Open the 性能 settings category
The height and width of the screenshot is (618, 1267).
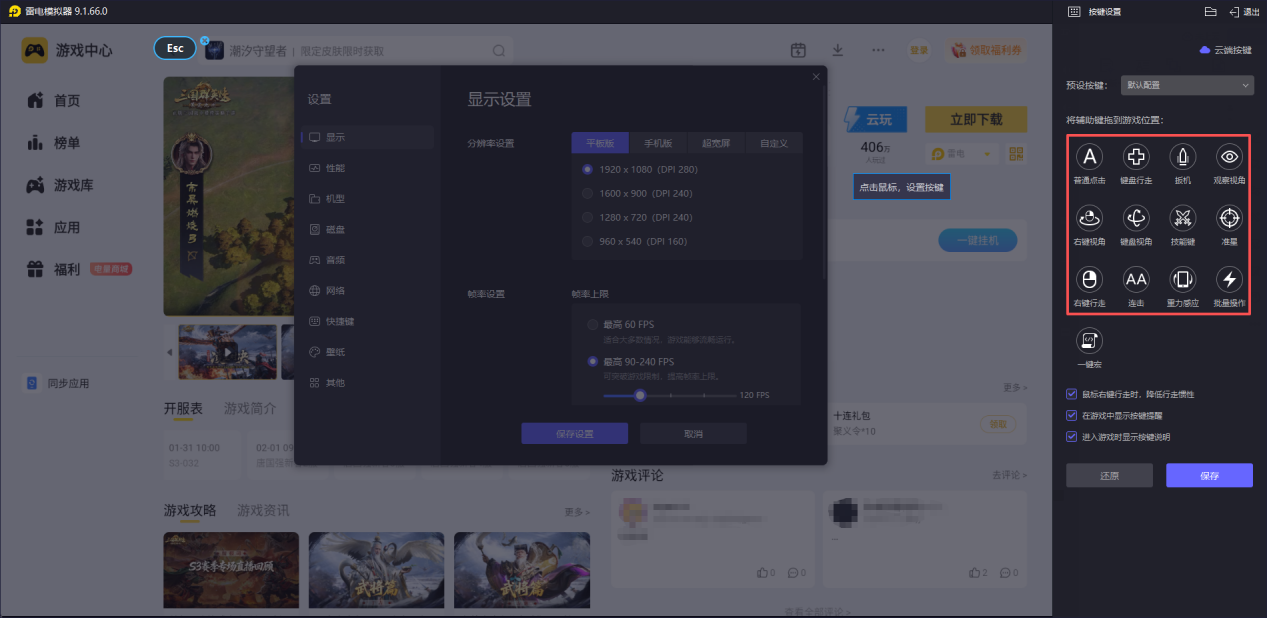click(367, 168)
